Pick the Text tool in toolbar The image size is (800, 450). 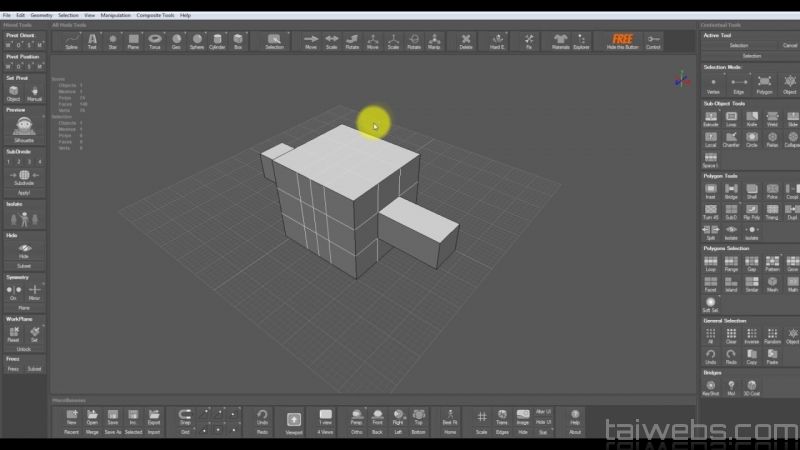92,40
